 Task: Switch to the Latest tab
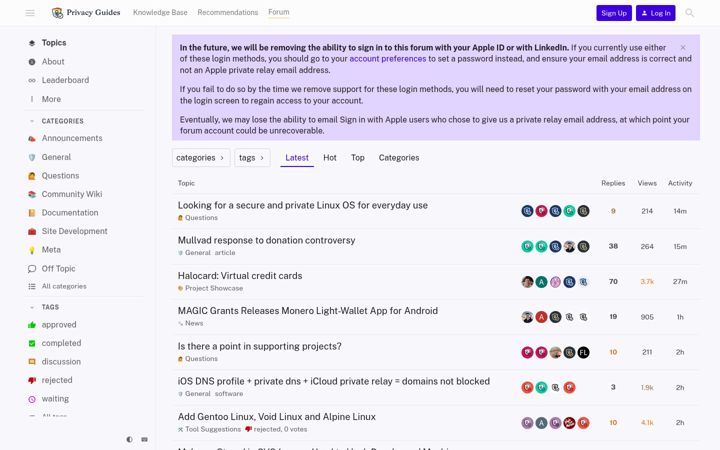click(297, 158)
